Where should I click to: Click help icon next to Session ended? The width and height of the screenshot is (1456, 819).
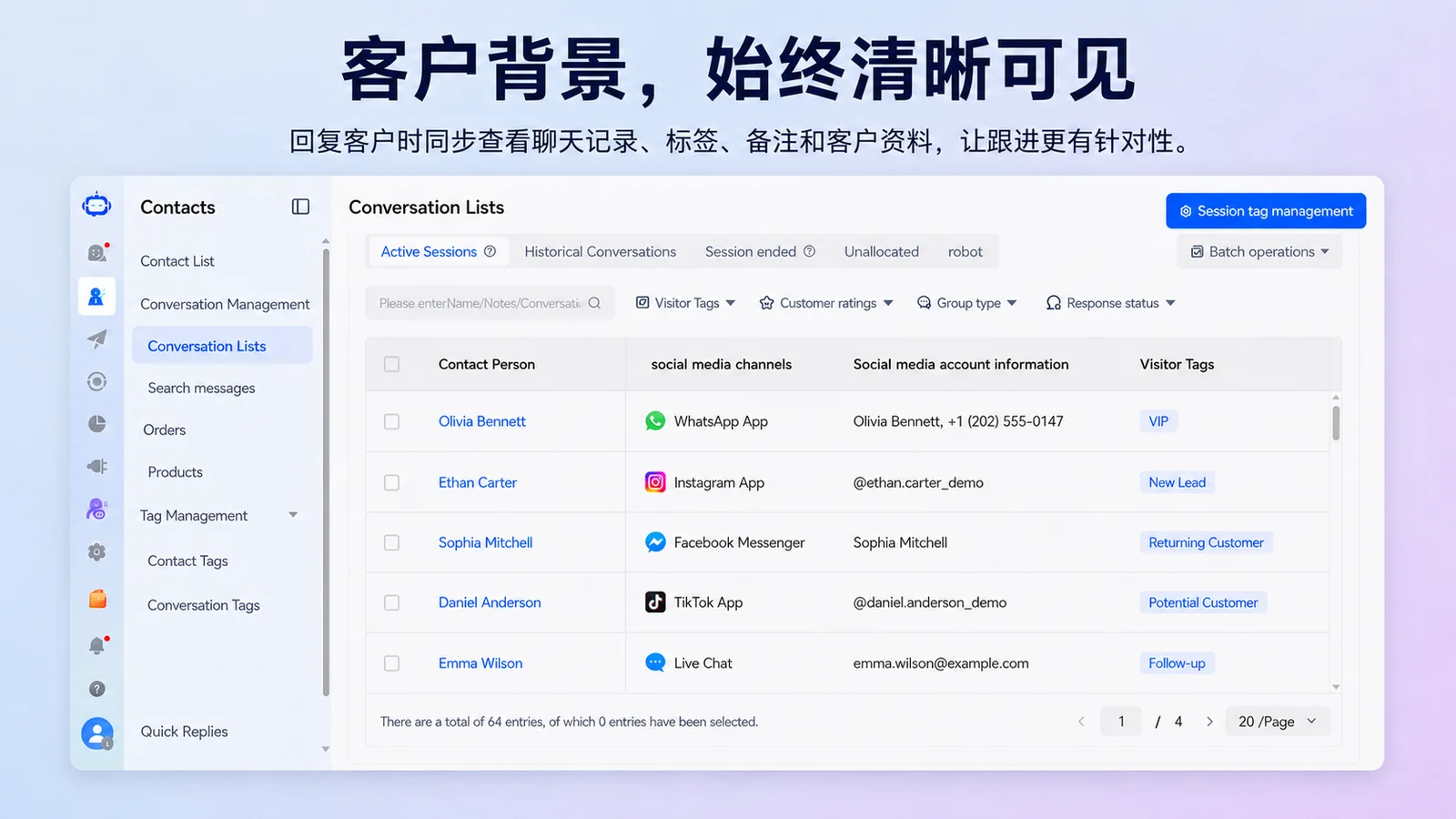coord(809,251)
